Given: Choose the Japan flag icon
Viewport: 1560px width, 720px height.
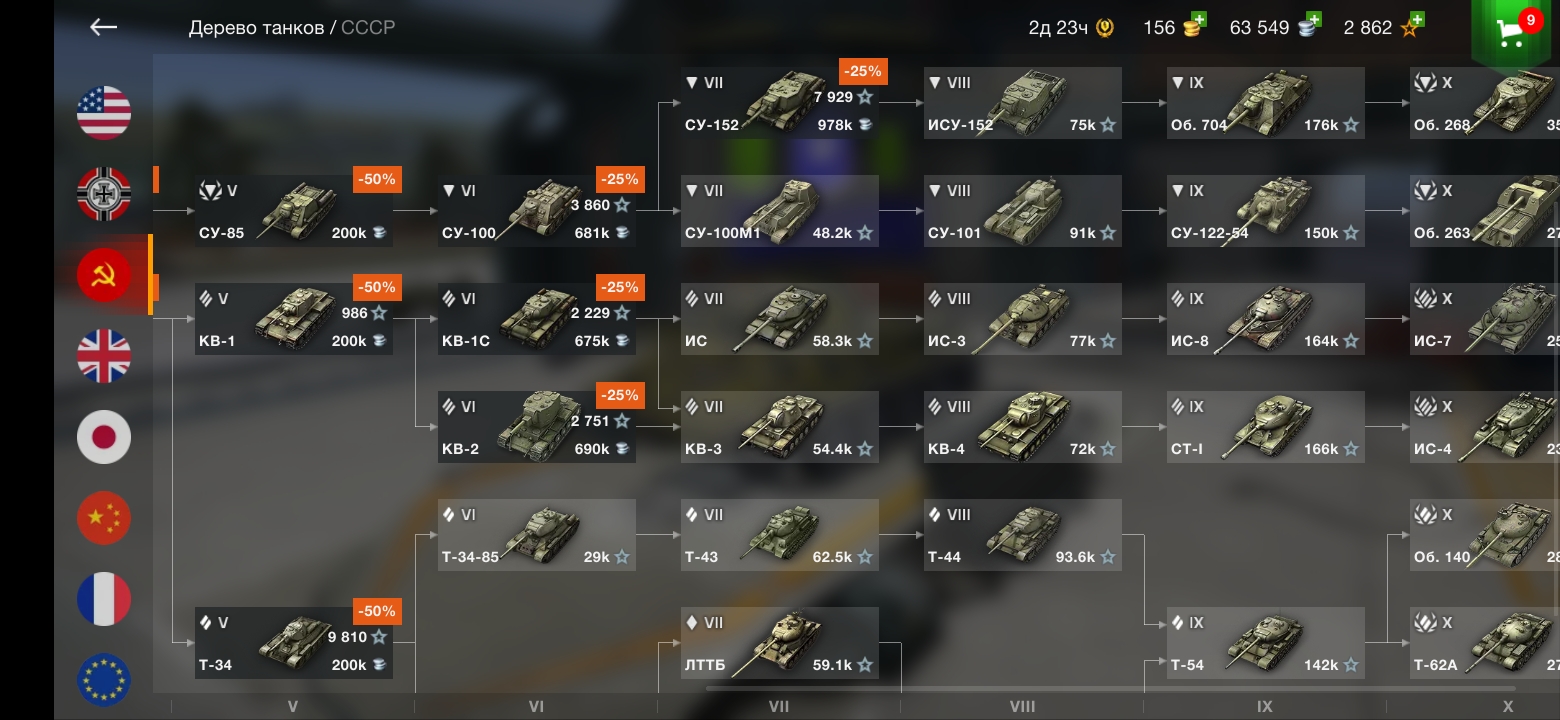Looking at the screenshot, I should click(104, 437).
